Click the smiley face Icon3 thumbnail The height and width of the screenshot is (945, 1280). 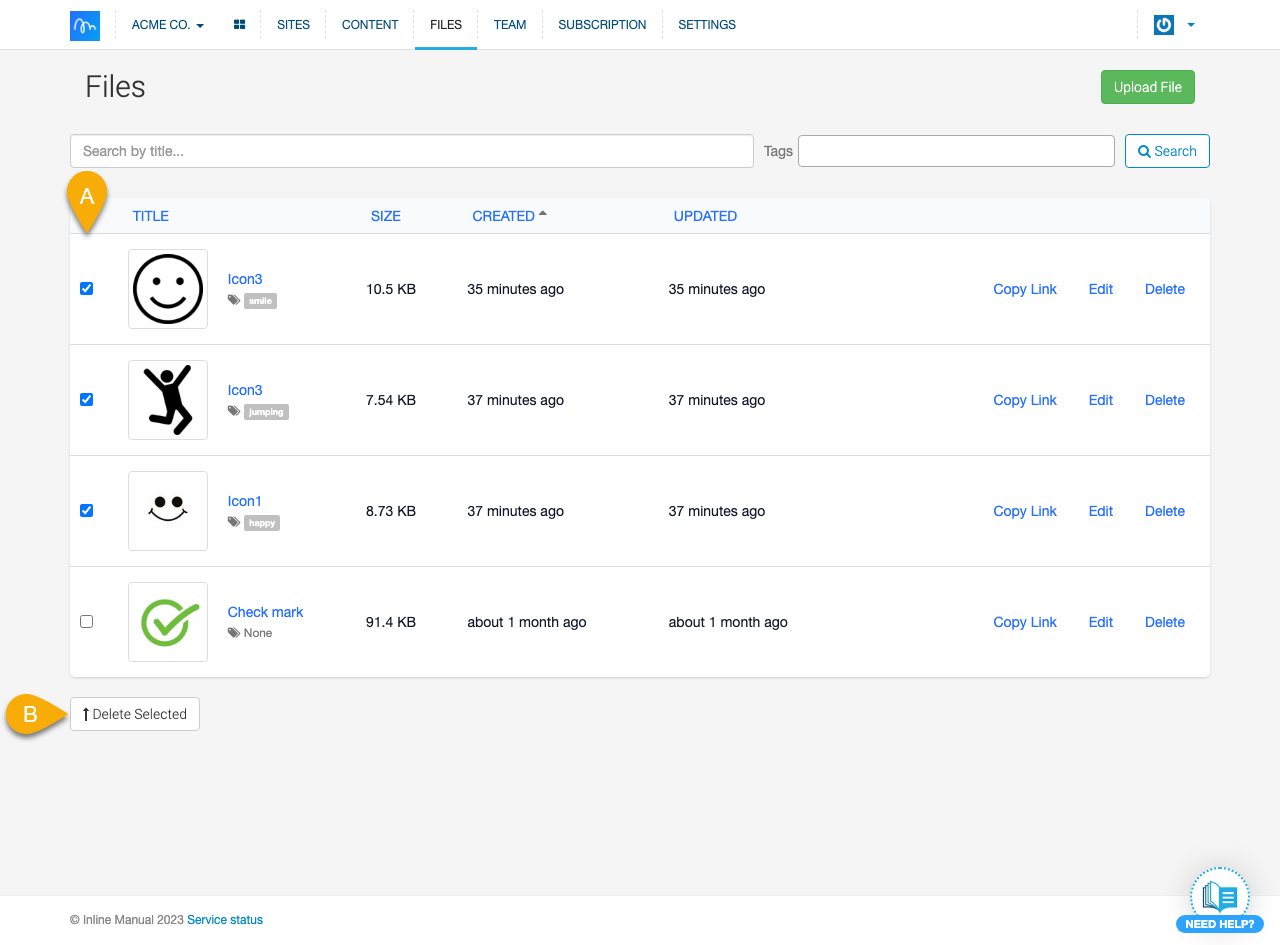168,289
